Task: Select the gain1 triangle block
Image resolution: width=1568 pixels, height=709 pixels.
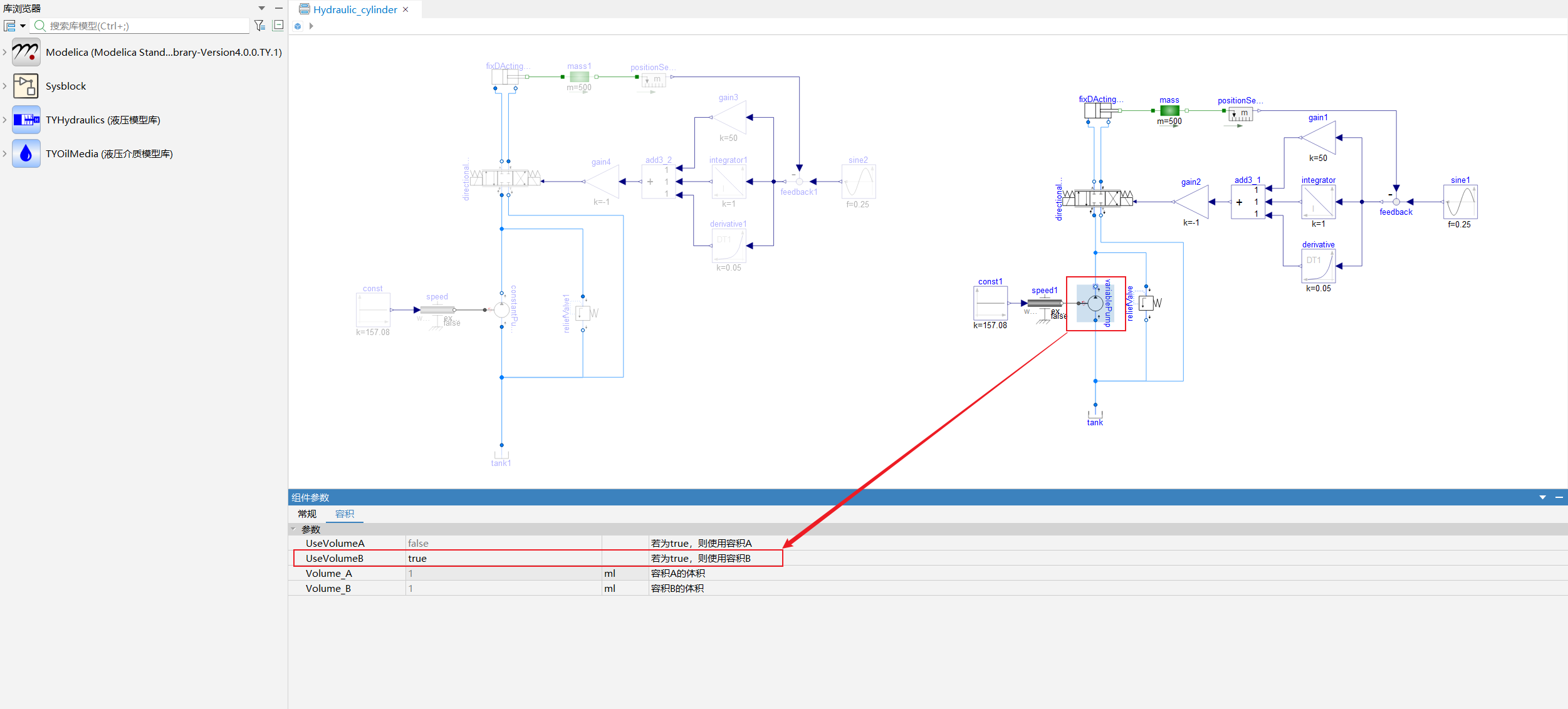Action: point(1319,138)
